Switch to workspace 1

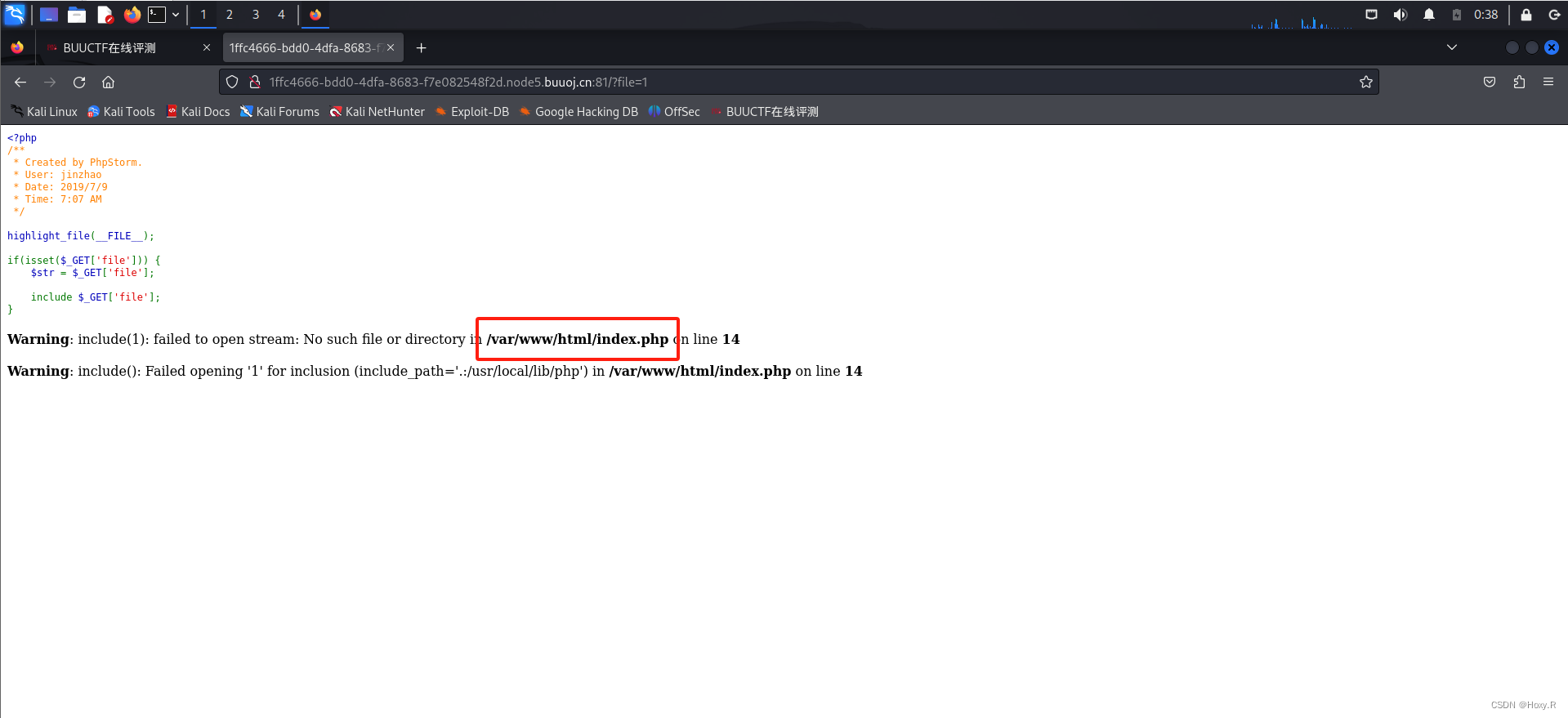pyautogui.click(x=203, y=15)
